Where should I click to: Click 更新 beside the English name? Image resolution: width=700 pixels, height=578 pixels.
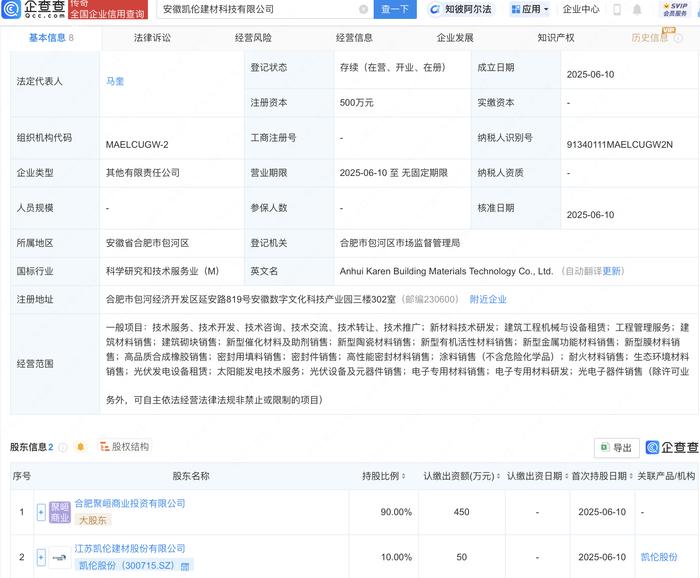tap(611, 271)
